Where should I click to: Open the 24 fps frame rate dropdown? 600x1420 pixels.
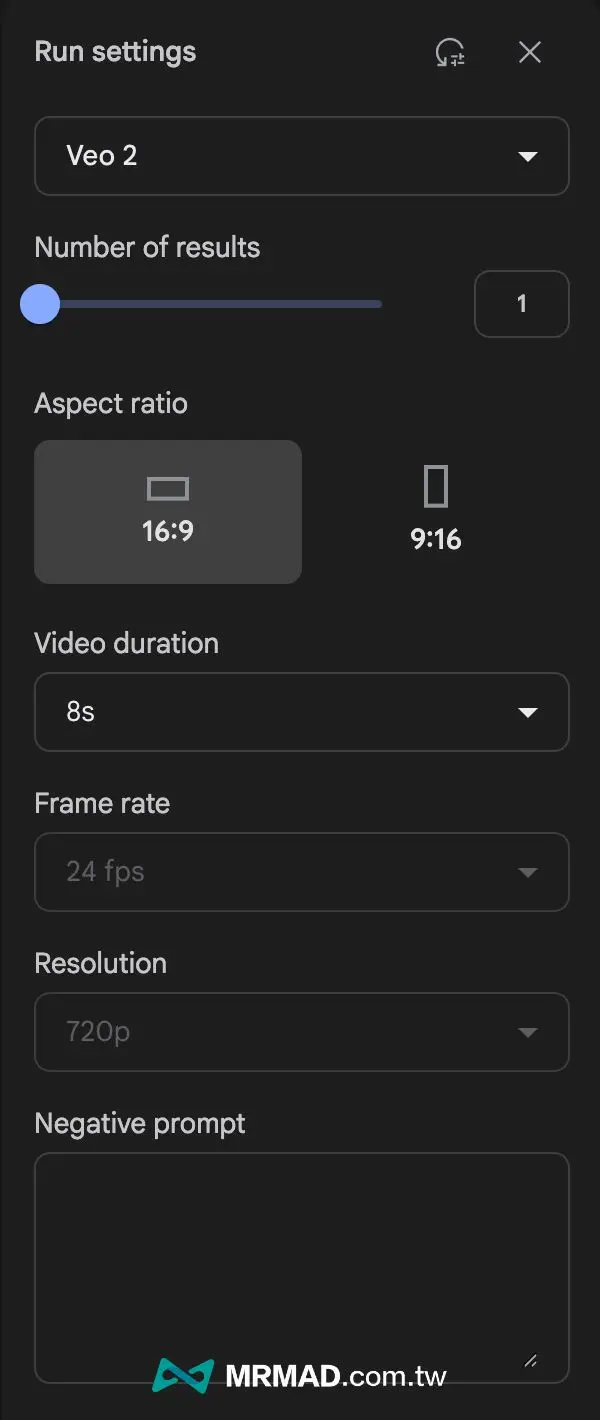coord(300,872)
